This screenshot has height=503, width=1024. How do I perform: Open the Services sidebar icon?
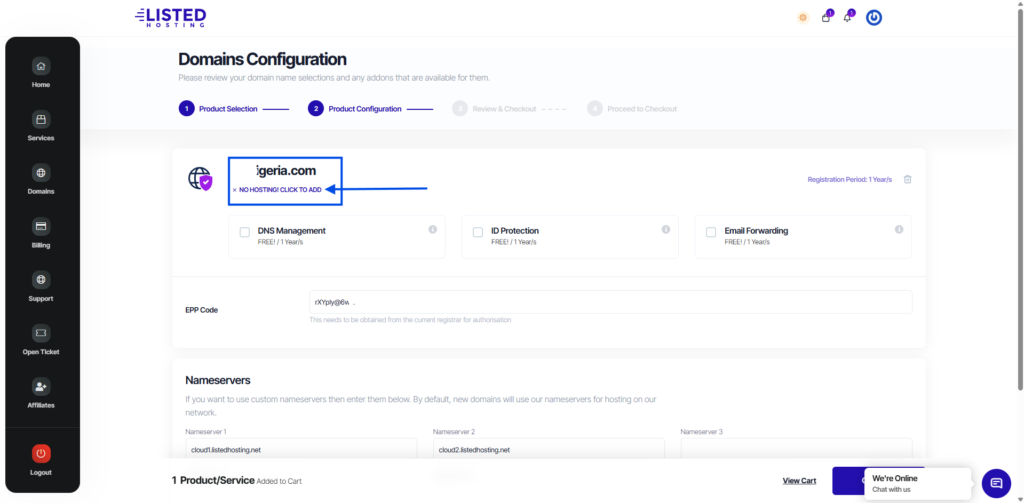tap(40, 119)
